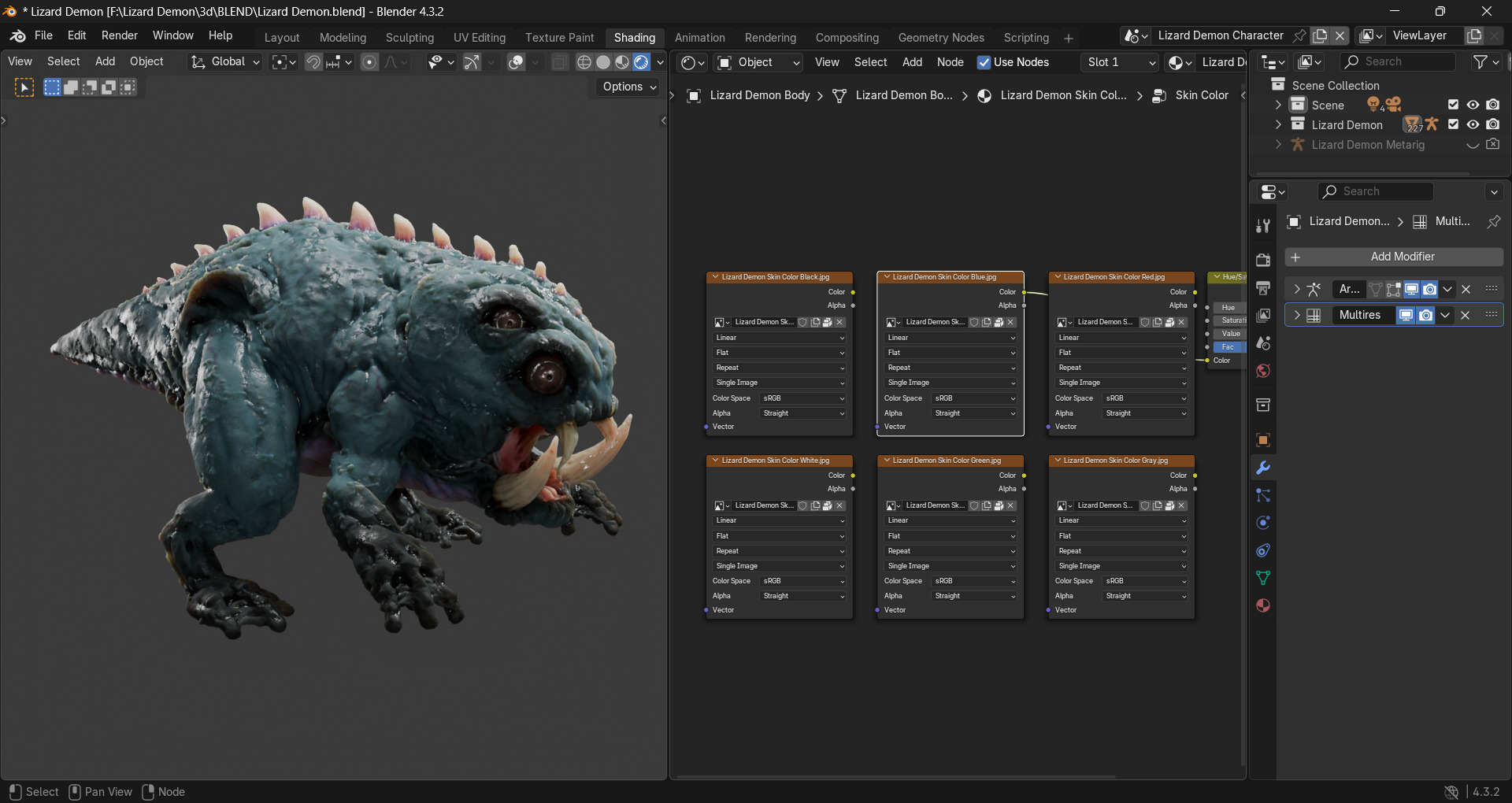Toggle Scene collection exclude checkbox
The width and height of the screenshot is (1512, 803).
(1453, 105)
